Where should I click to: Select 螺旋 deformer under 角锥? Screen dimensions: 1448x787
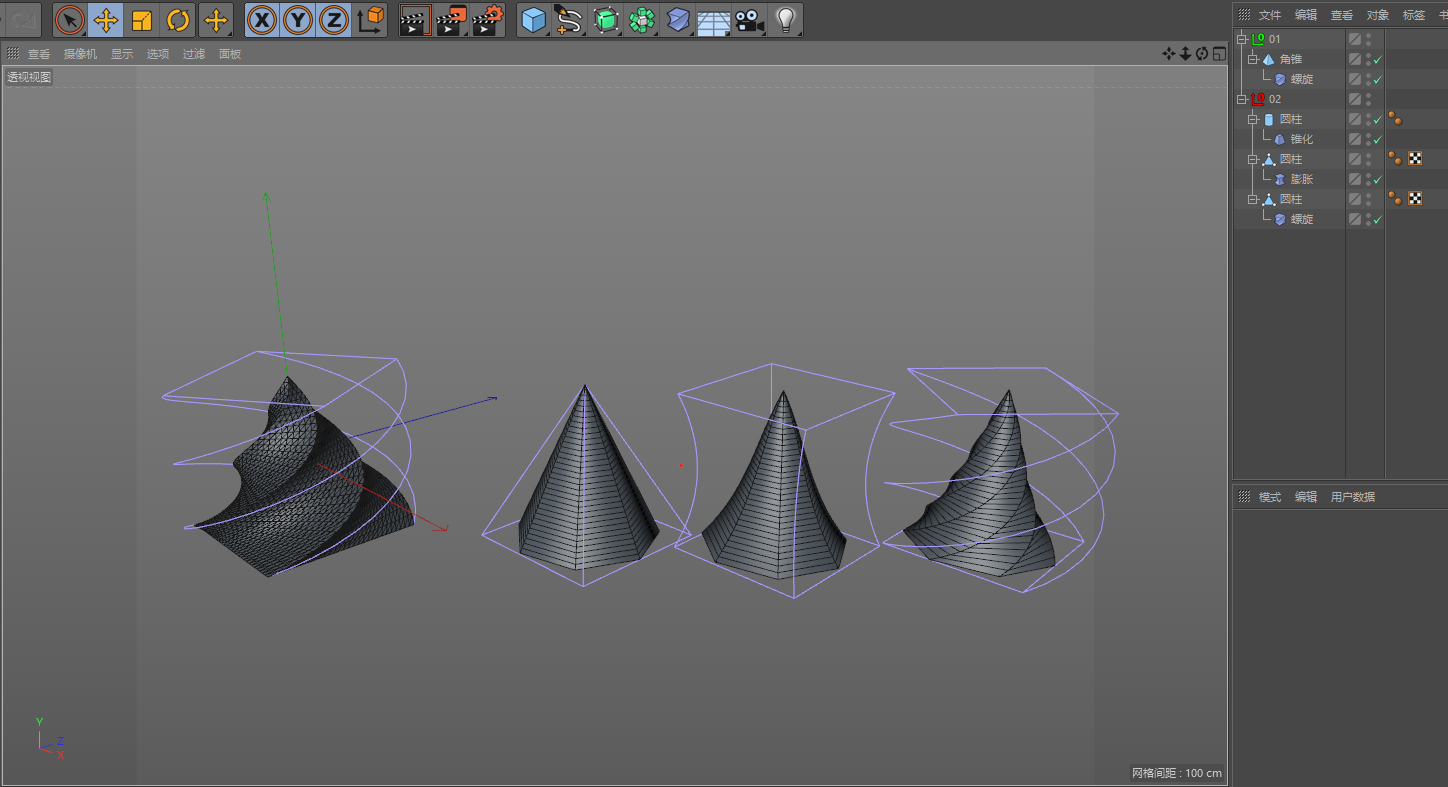pyautogui.click(x=1302, y=79)
